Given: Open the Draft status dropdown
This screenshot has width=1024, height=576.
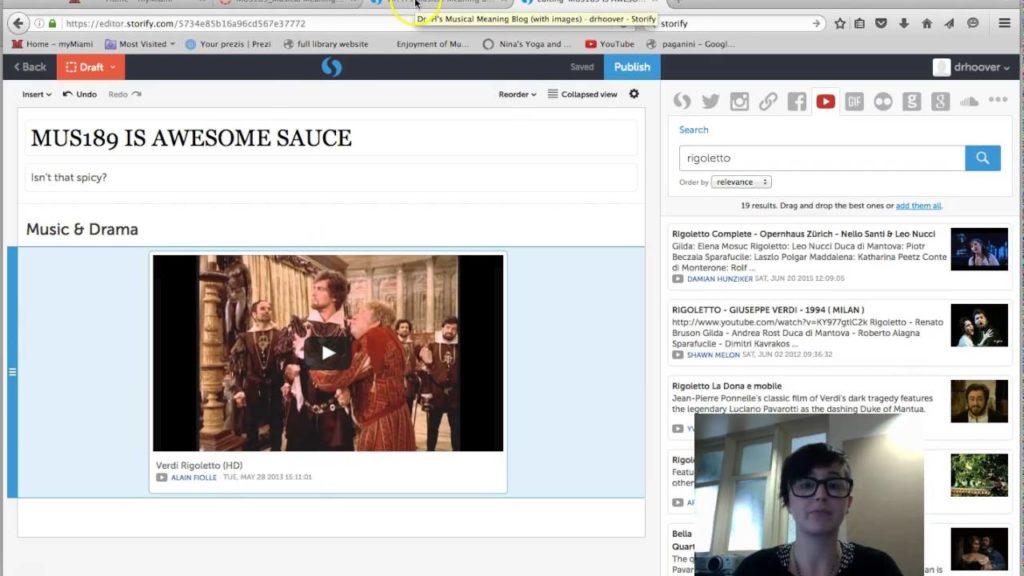Looking at the screenshot, I should click(91, 67).
